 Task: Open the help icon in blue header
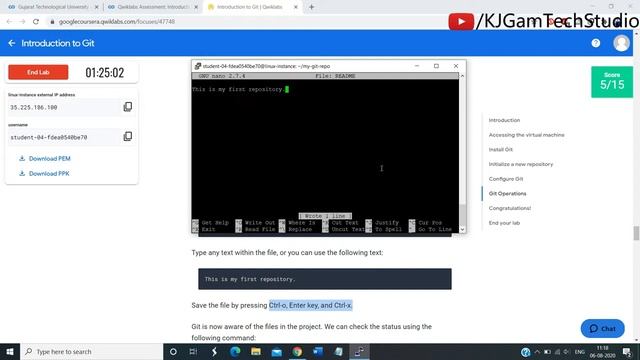tap(596, 43)
